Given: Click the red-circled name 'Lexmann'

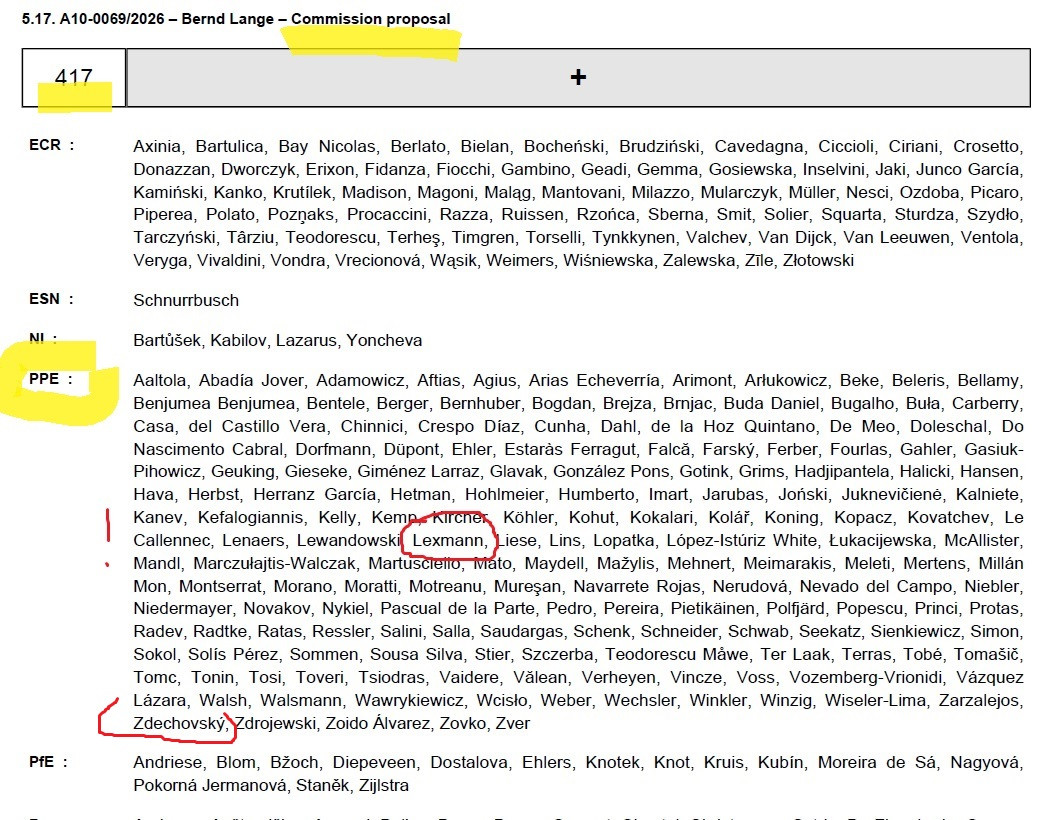Looking at the screenshot, I should 449,541.
